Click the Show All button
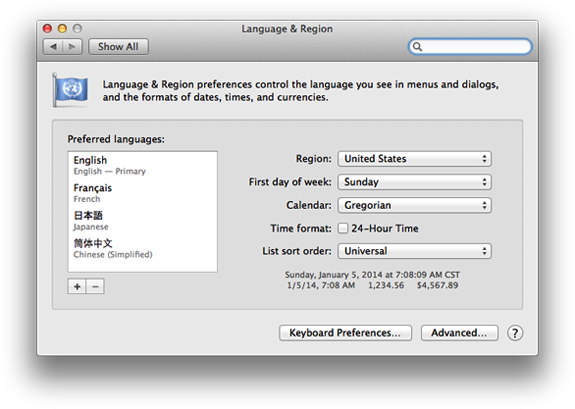Viewport: 575px width, 409px height. [118, 47]
